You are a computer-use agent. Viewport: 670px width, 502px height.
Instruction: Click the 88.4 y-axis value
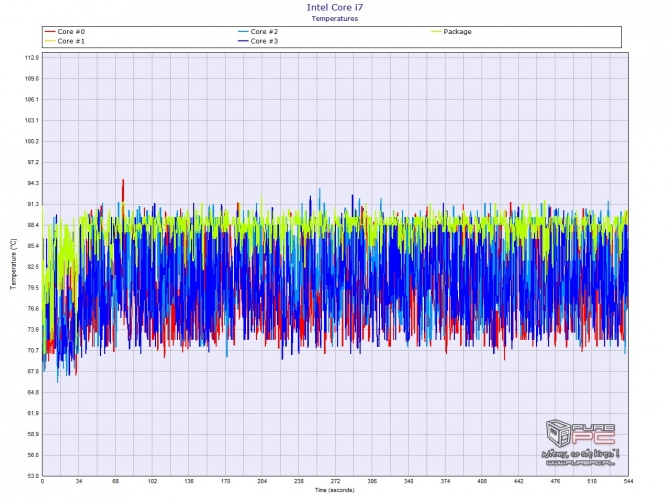(x=32, y=225)
